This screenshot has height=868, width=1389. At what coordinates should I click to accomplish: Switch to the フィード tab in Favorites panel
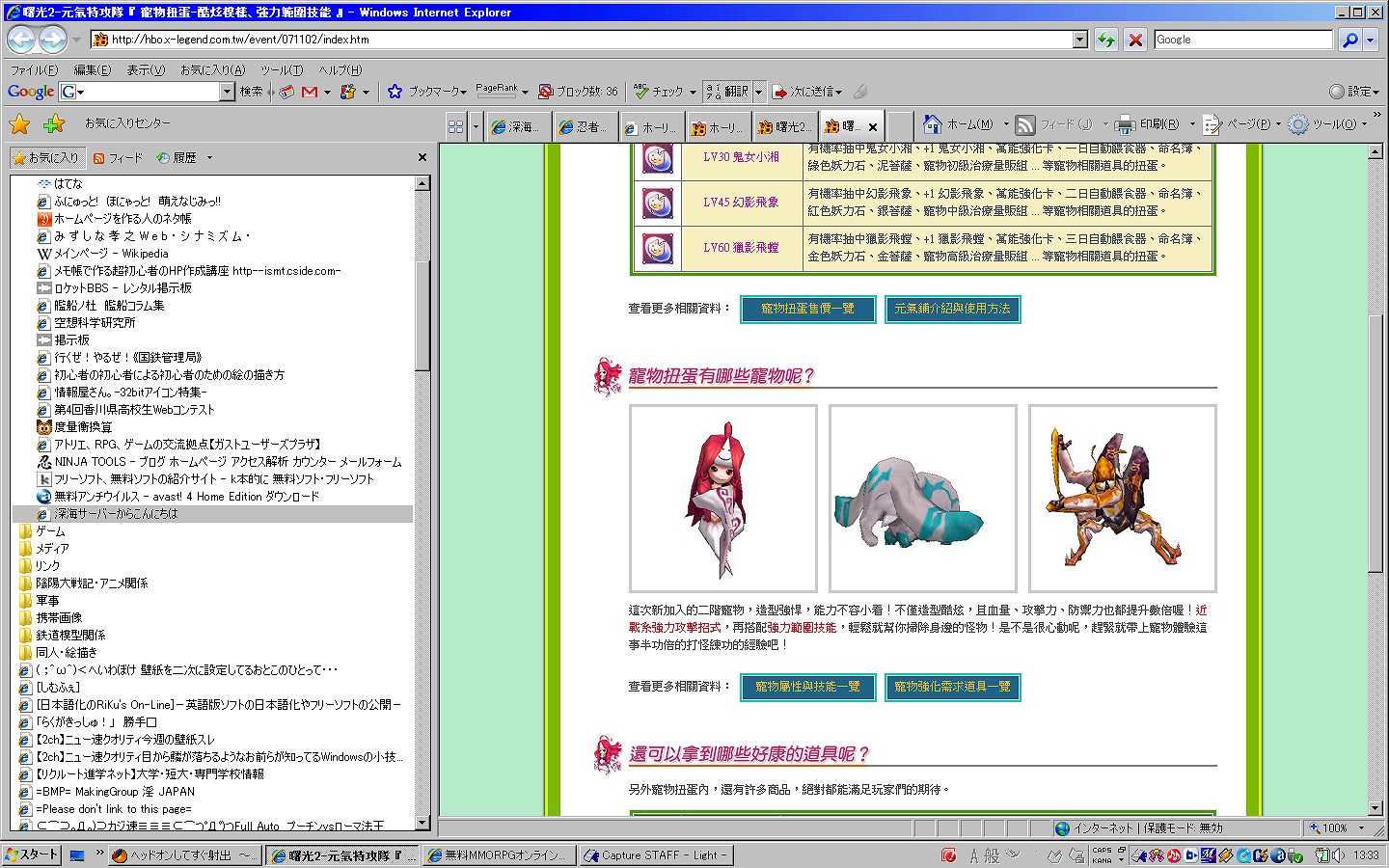tap(118, 158)
